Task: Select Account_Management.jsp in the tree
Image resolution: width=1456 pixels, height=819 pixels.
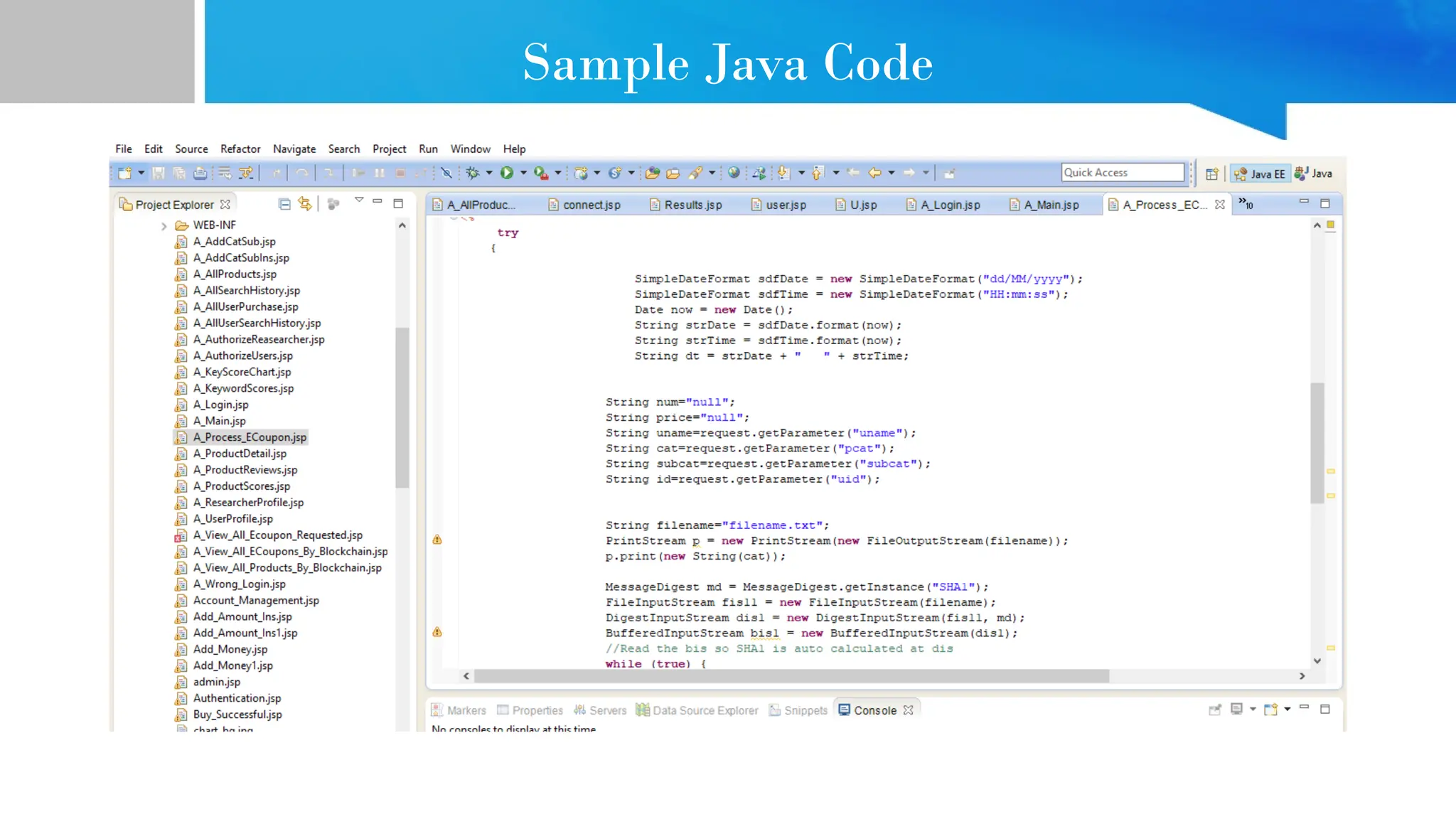Action: tap(247, 601)
